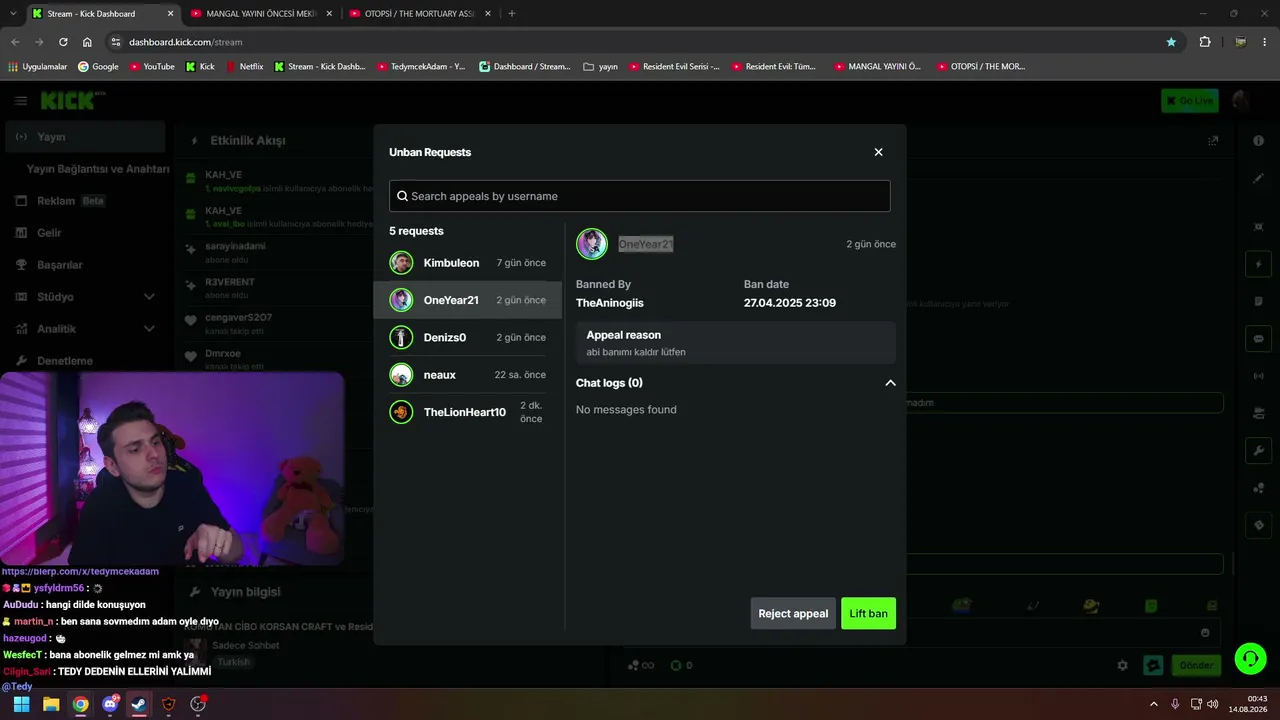The width and height of the screenshot is (1280, 720).
Task: Reload the page
Action: coord(63,42)
